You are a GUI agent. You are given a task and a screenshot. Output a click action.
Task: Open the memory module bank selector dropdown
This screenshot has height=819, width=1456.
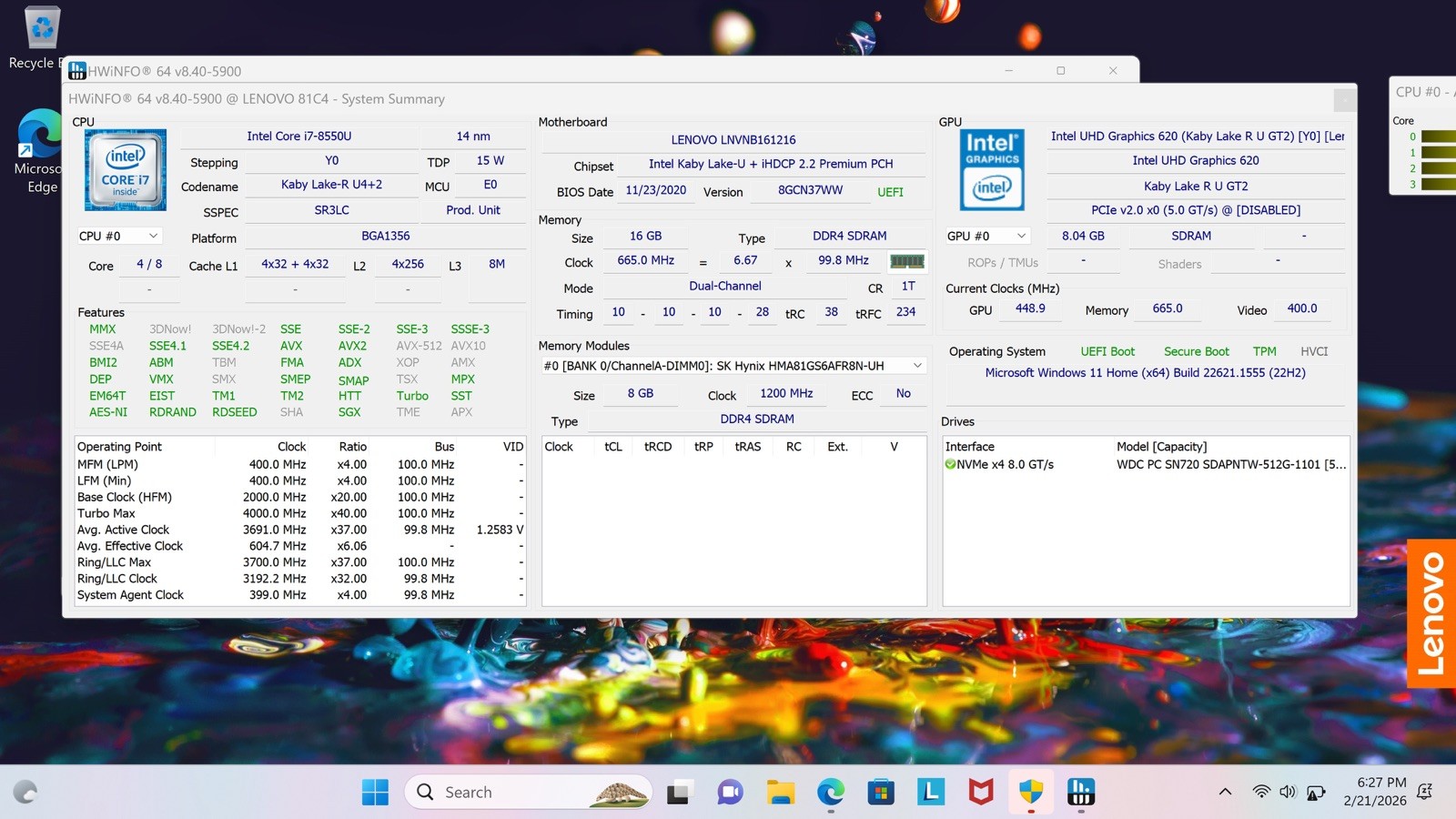point(733,366)
